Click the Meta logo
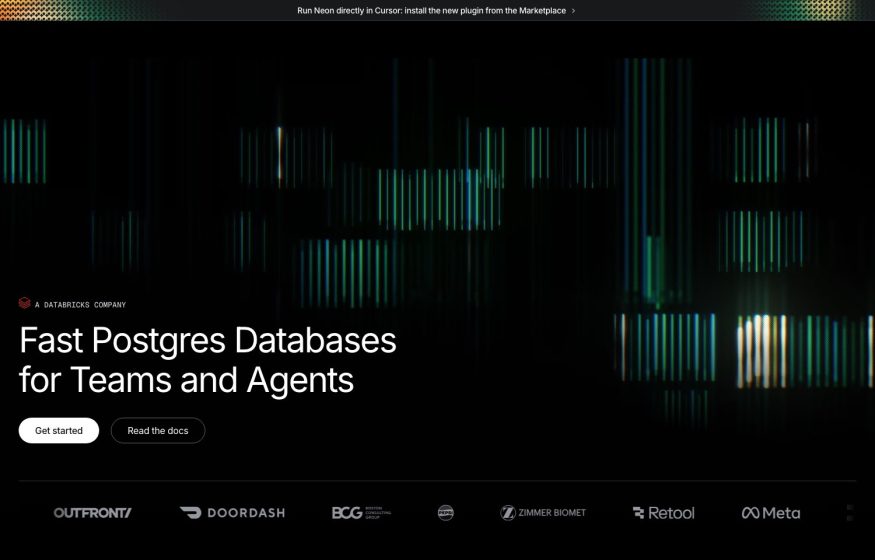Screen dimensions: 875x560 [771, 513]
